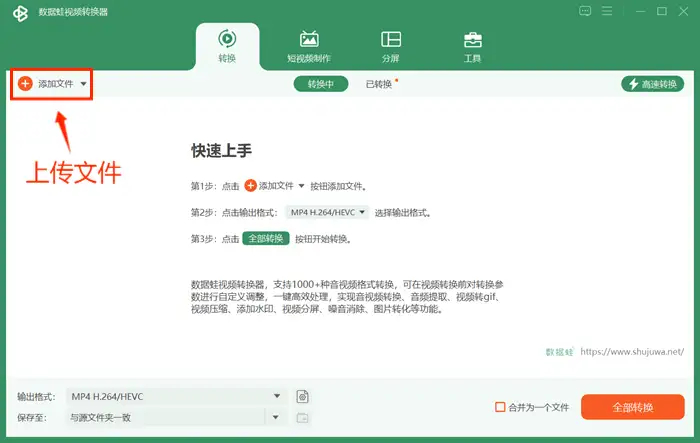Click the orange 全部转换 button
The height and width of the screenshot is (443, 700).
point(633,407)
